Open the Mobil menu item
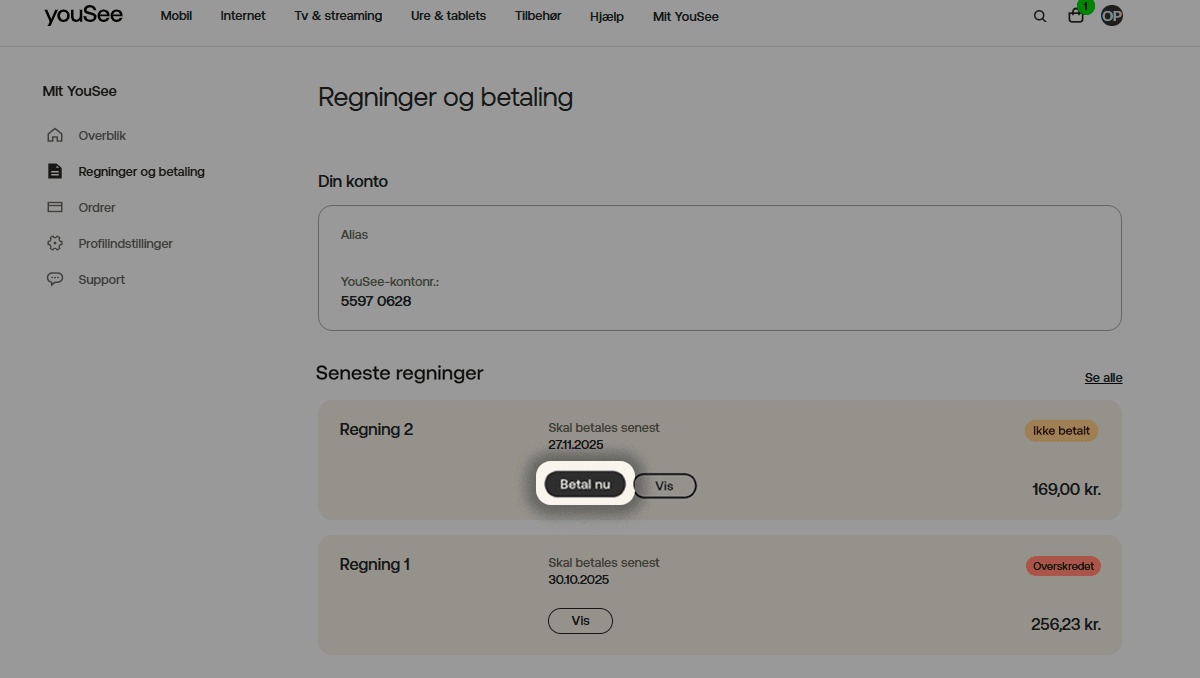The width and height of the screenshot is (1200, 678). (x=176, y=16)
